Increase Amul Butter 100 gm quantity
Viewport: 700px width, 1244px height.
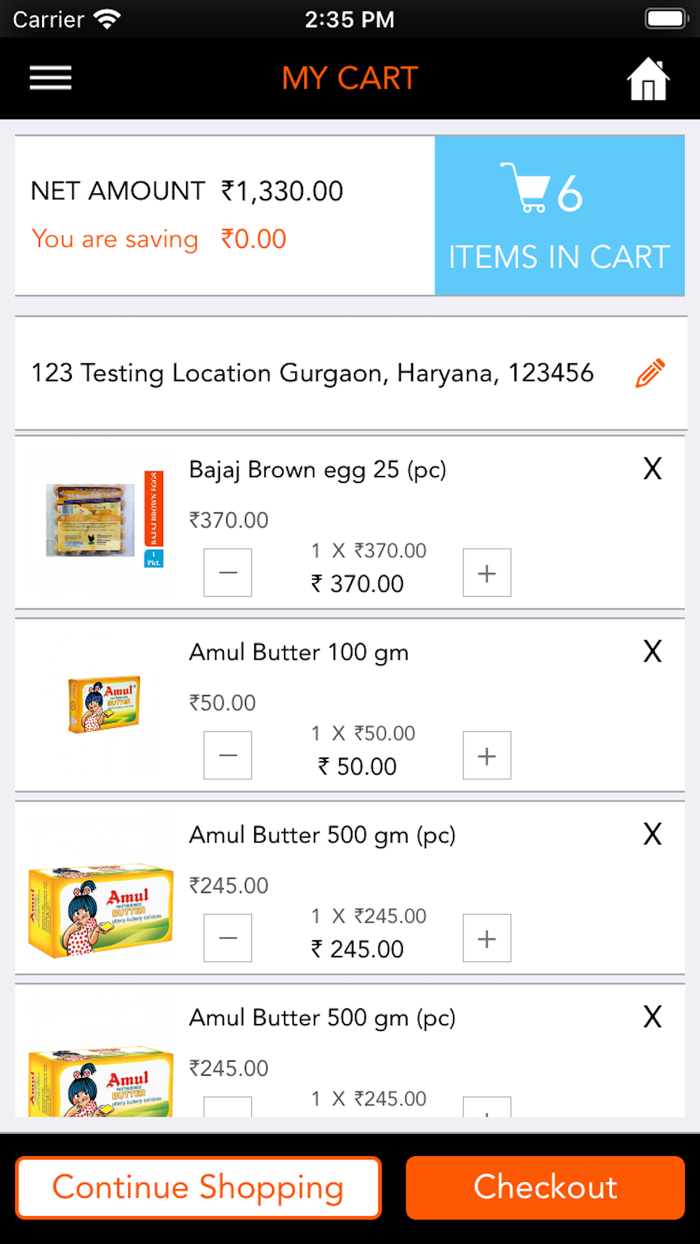click(487, 755)
